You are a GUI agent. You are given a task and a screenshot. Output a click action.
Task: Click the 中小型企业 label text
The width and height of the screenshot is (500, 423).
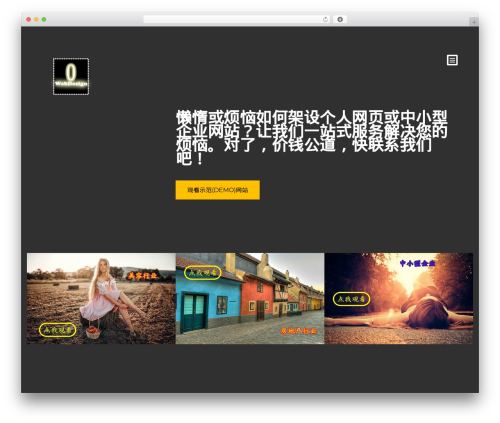click(417, 263)
